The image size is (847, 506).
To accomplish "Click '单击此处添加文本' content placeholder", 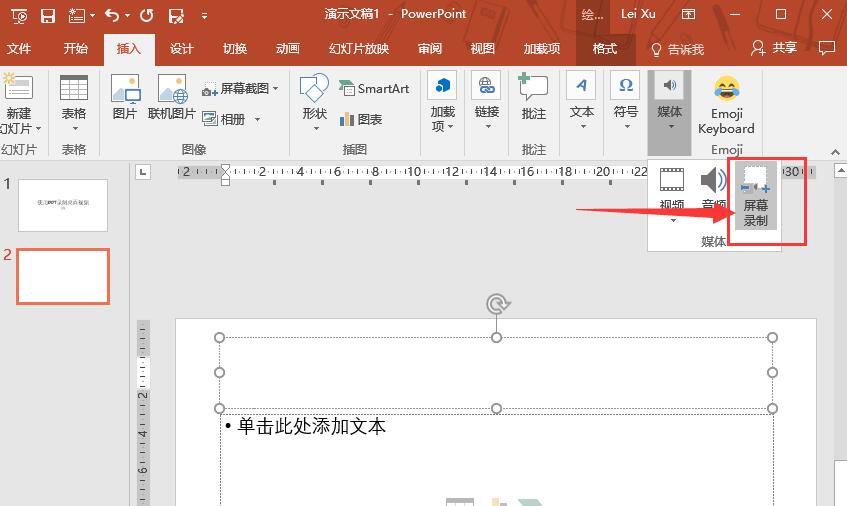I will 311,427.
